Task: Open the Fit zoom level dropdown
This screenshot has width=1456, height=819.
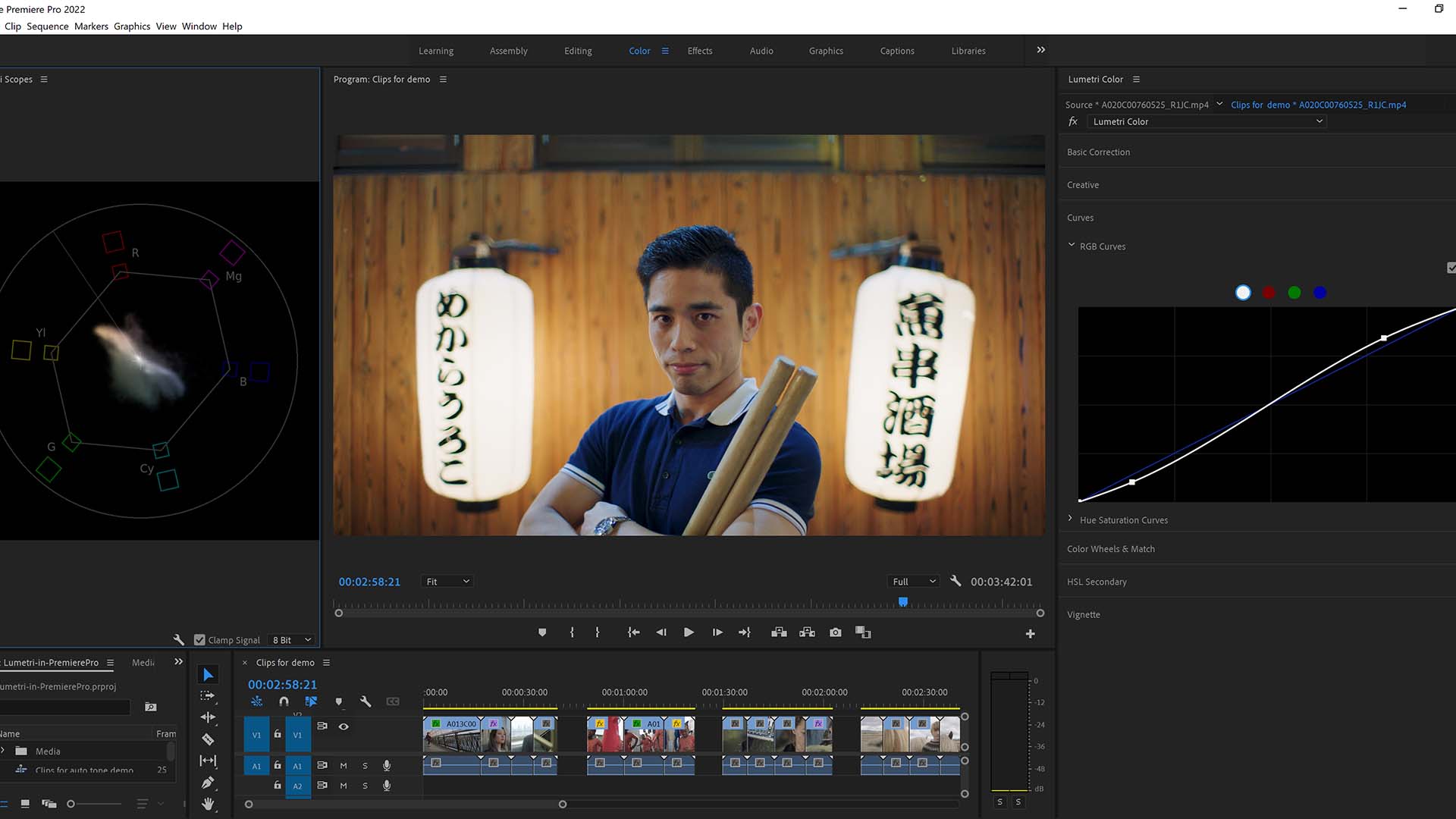Action: (447, 581)
